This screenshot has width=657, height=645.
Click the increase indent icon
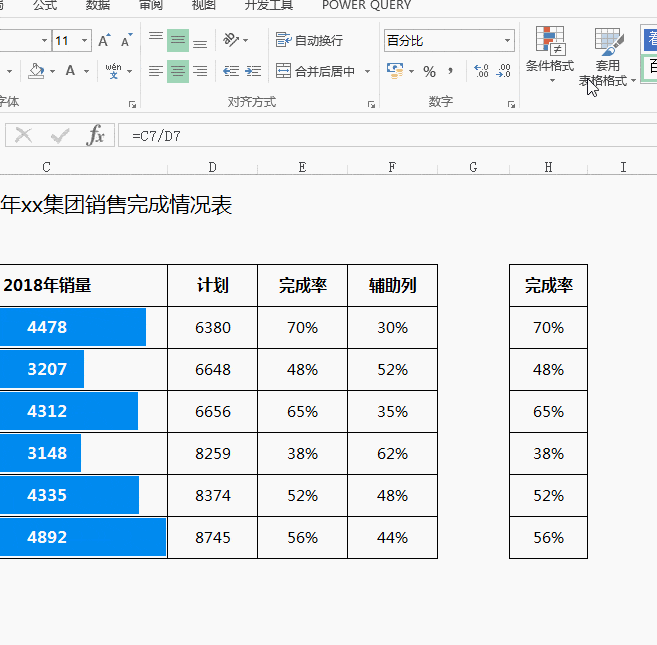click(x=253, y=71)
